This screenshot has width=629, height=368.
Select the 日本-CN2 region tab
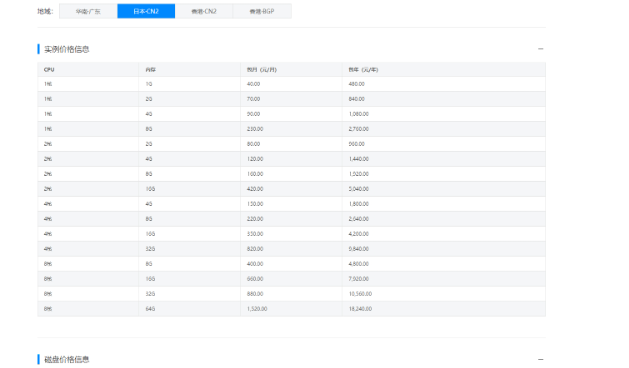(x=146, y=11)
